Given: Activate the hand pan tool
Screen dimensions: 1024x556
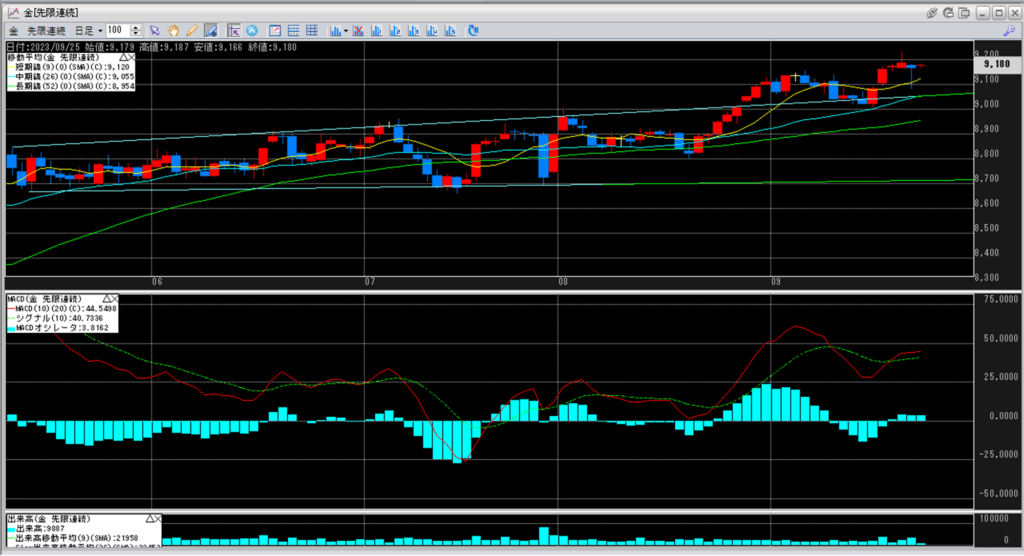Looking at the screenshot, I should (x=173, y=30).
